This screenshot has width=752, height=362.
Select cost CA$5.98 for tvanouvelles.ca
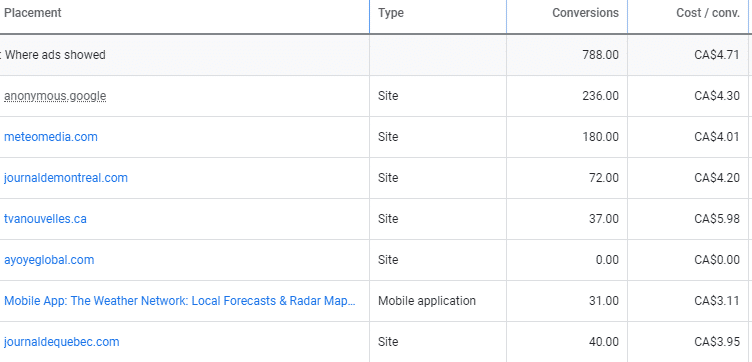(x=717, y=219)
